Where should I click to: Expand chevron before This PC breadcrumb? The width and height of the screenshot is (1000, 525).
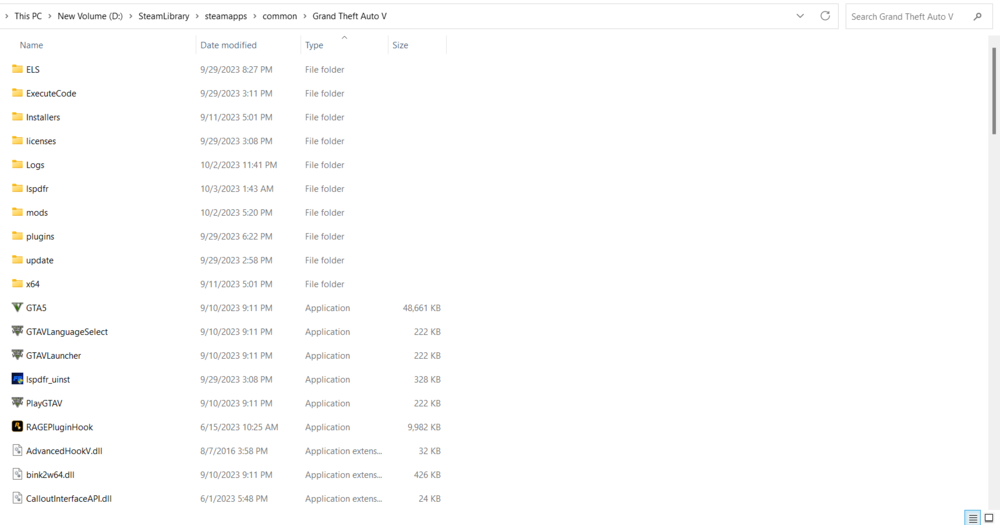7,16
